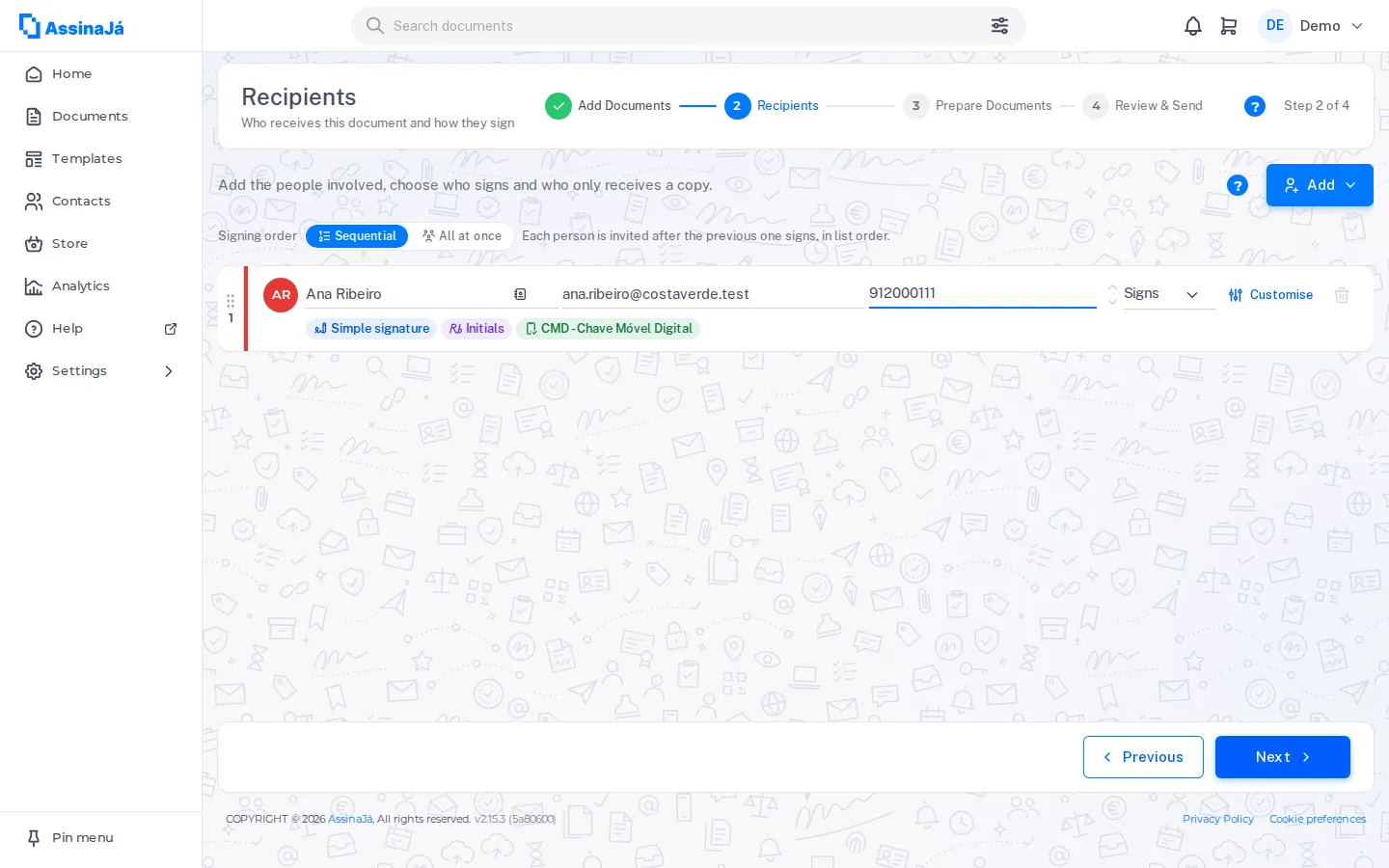The width and height of the screenshot is (1389, 868).
Task: Pick contact from address book icon
Action: (x=520, y=294)
